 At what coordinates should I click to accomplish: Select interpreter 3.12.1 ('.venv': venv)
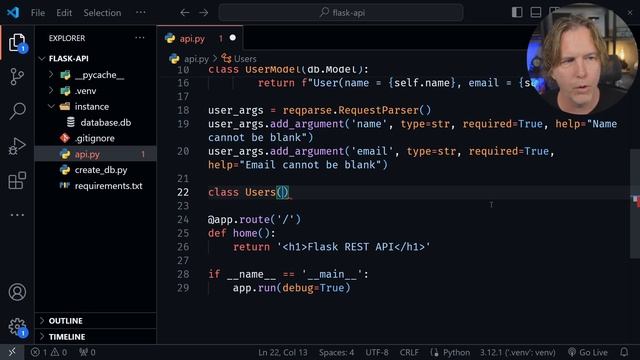(518, 352)
